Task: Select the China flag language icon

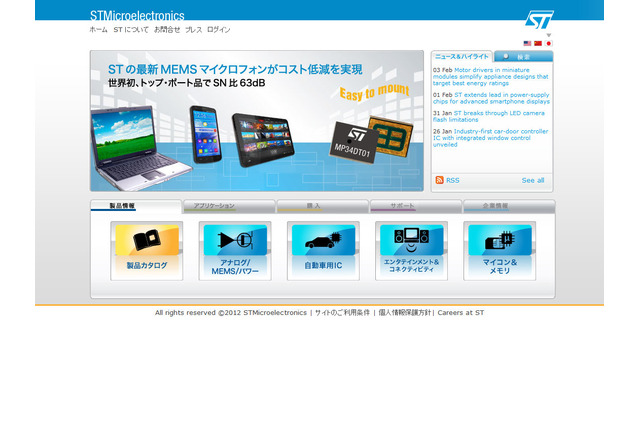Action: click(538, 43)
